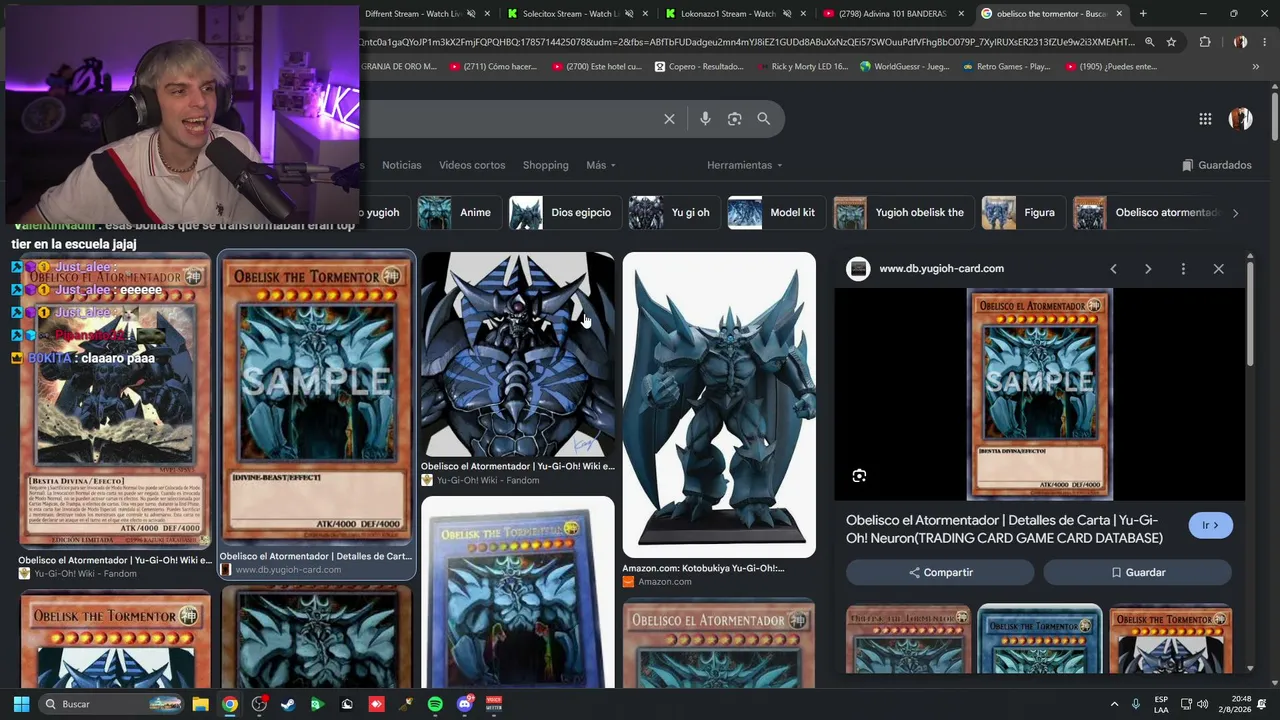The height and width of the screenshot is (720, 1280).
Task: Open more options in image preview panel
Action: coord(1183,269)
